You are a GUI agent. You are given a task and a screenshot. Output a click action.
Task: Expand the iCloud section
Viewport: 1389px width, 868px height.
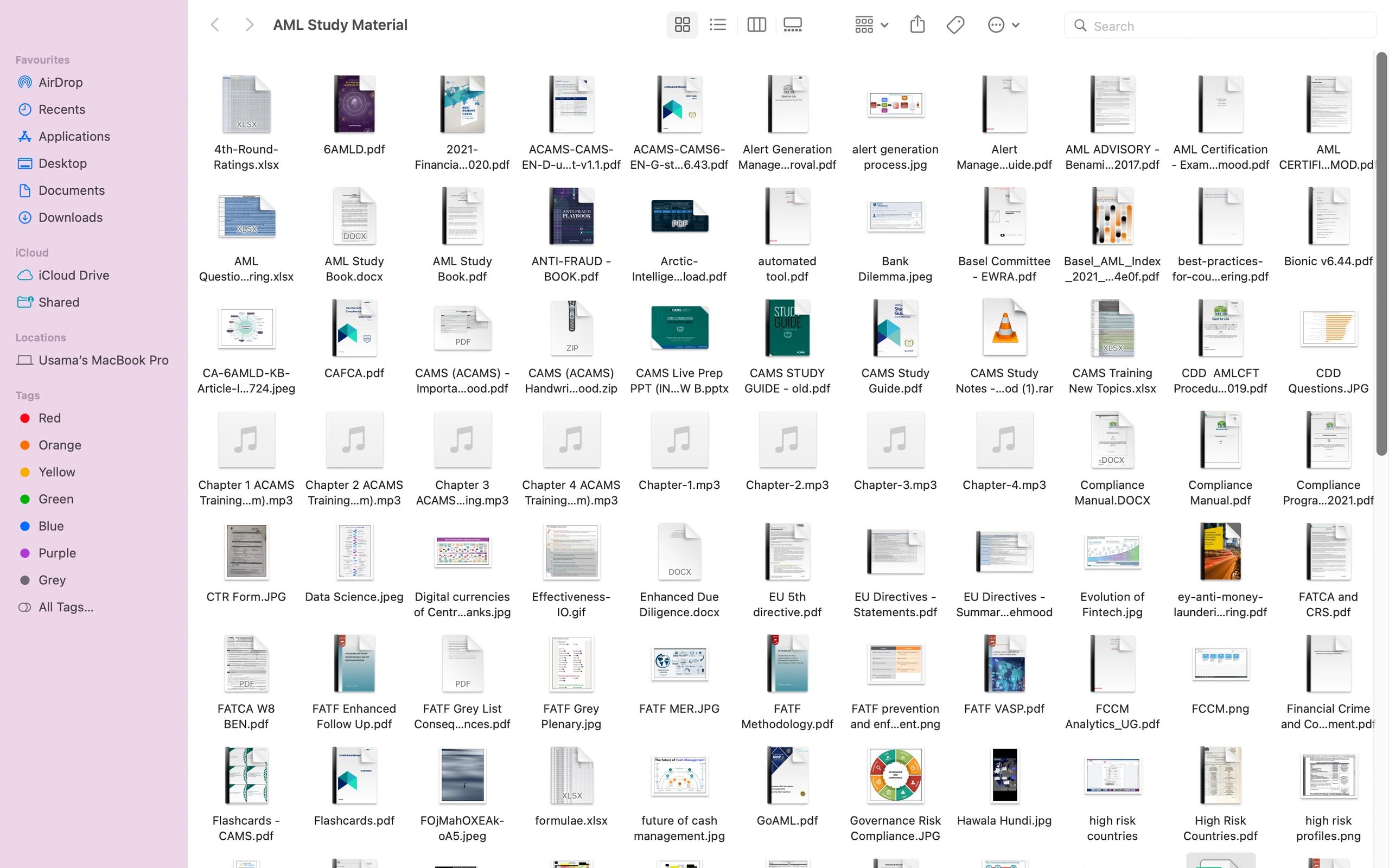click(31, 252)
